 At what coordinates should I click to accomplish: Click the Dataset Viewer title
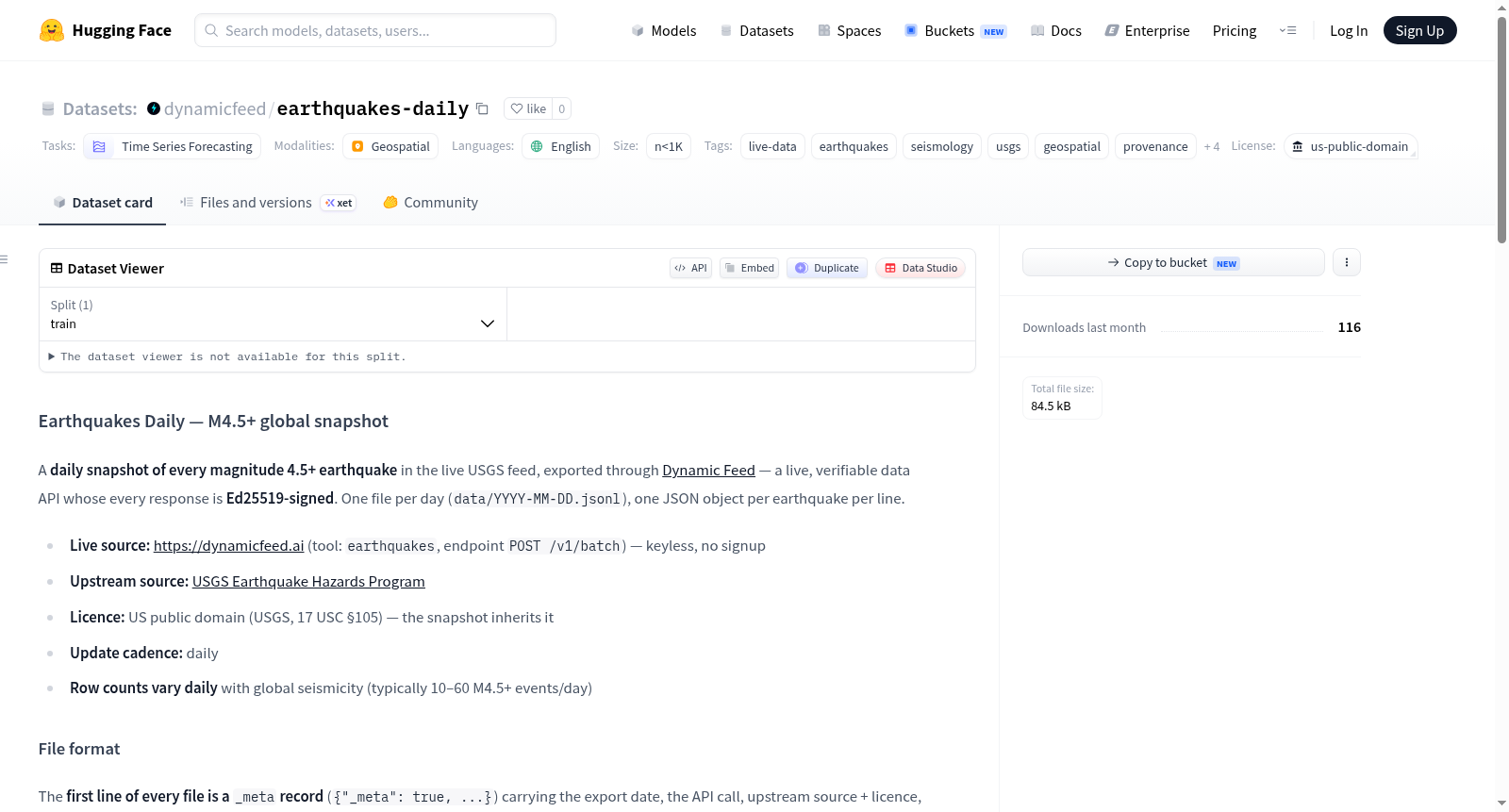[x=116, y=269]
